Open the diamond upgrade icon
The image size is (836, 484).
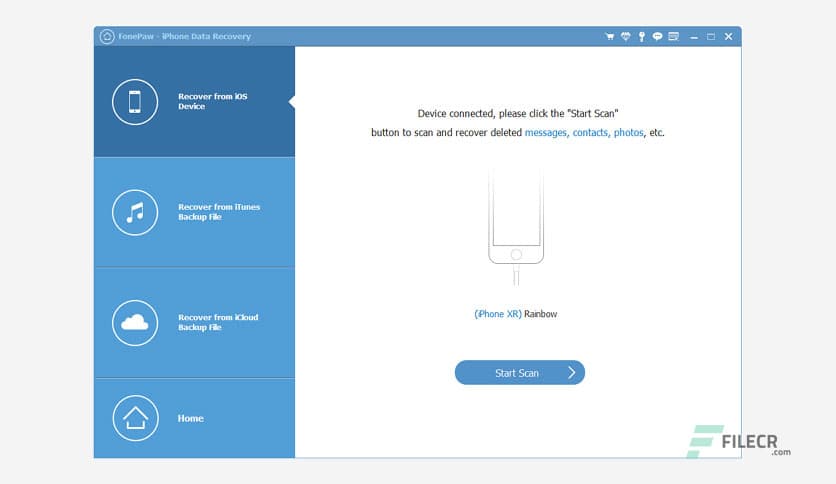coord(625,36)
